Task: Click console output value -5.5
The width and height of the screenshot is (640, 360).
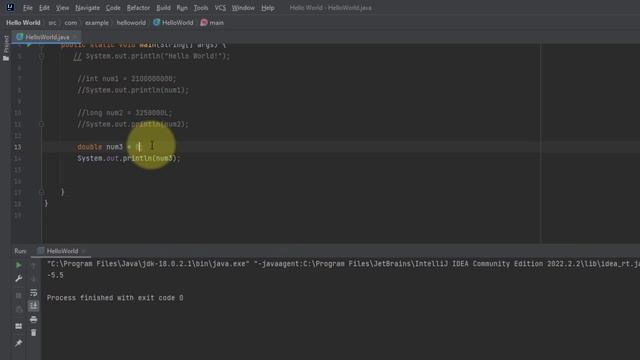Action: [x=56, y=276]
